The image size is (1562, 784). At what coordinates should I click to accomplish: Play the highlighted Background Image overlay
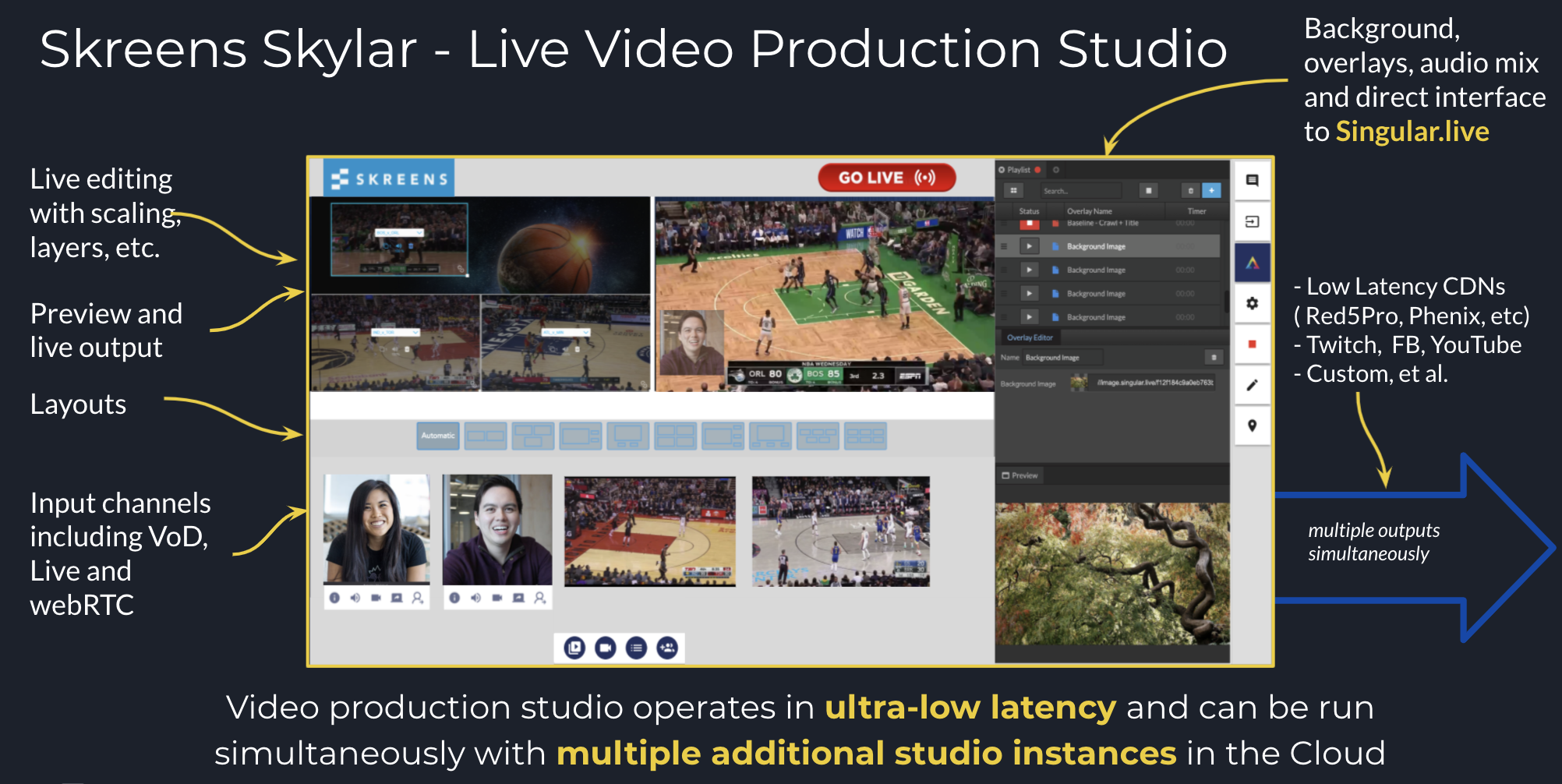1030,245
